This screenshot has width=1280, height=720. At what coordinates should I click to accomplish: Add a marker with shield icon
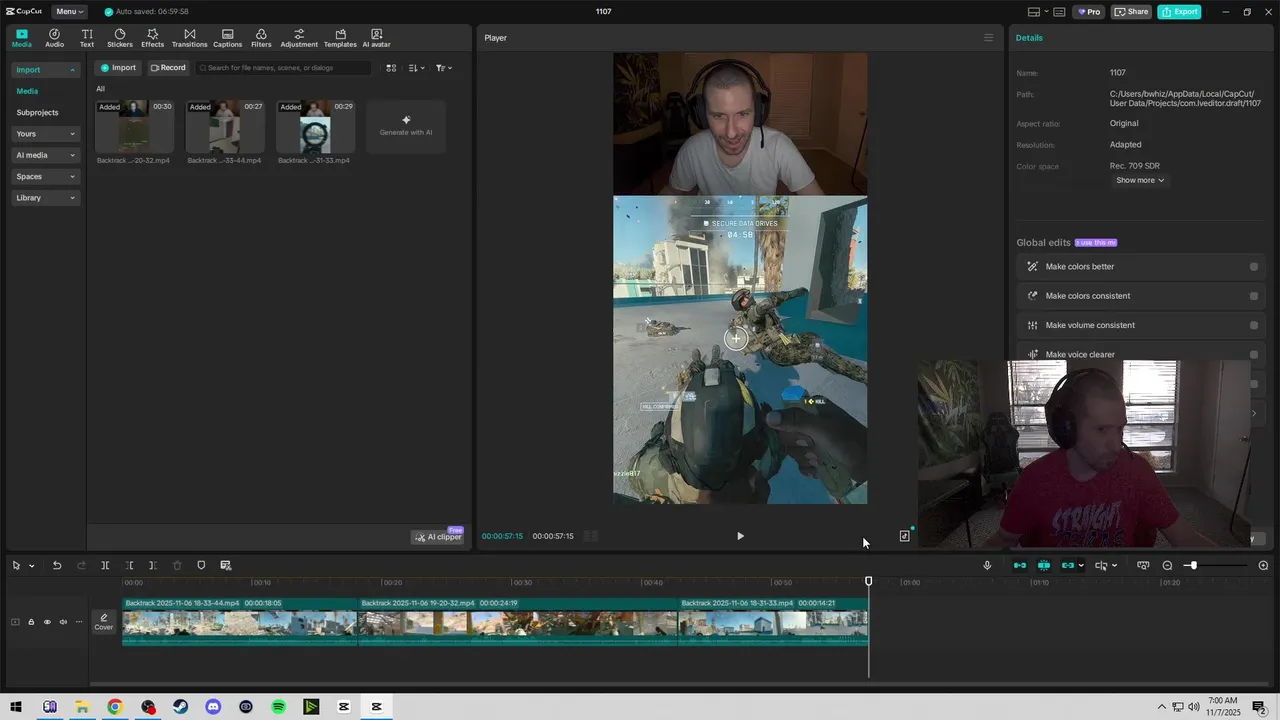pyautogui.click(x=201, y=565)
